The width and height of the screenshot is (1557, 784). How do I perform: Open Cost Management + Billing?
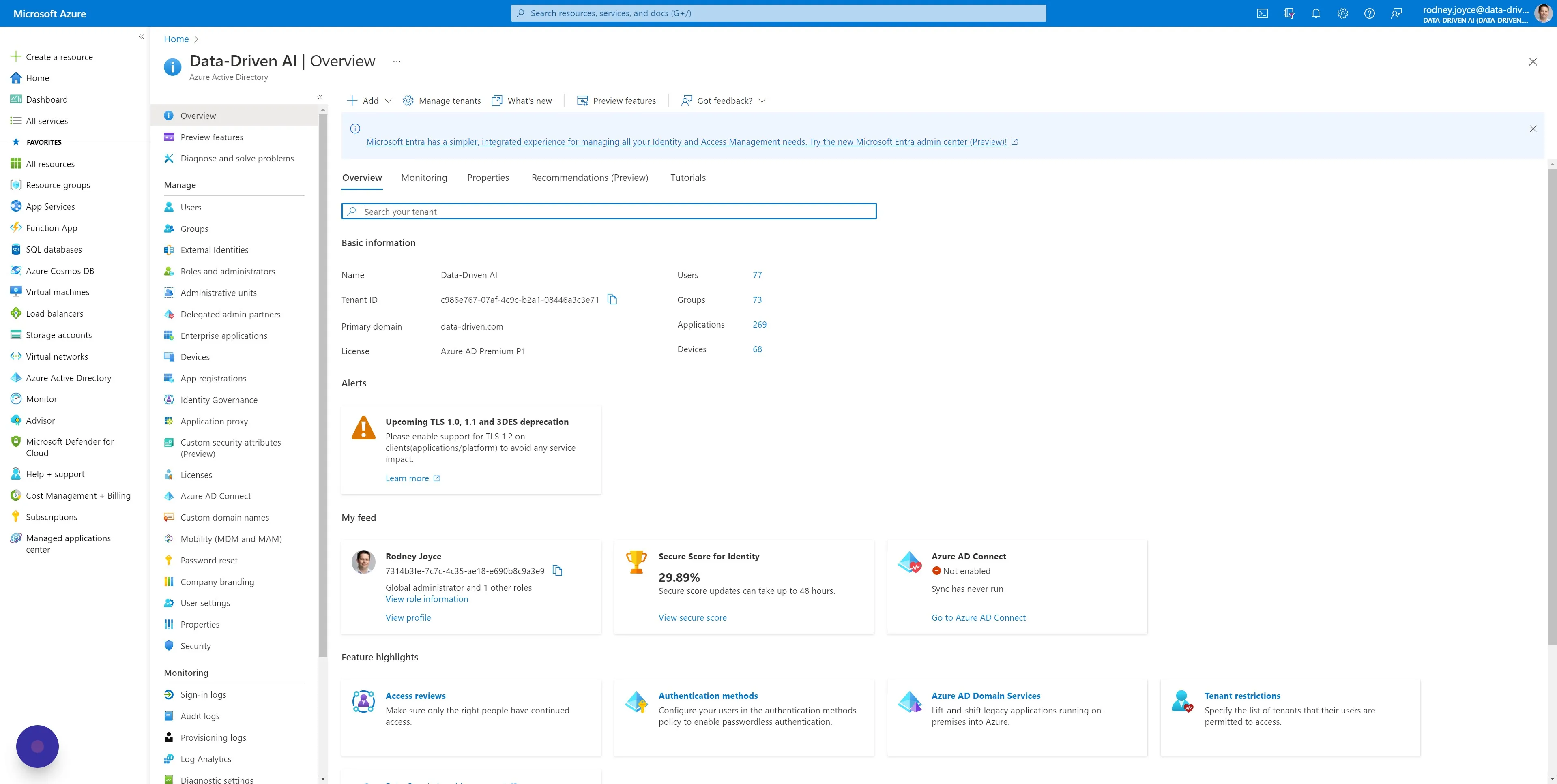(78, 495)
